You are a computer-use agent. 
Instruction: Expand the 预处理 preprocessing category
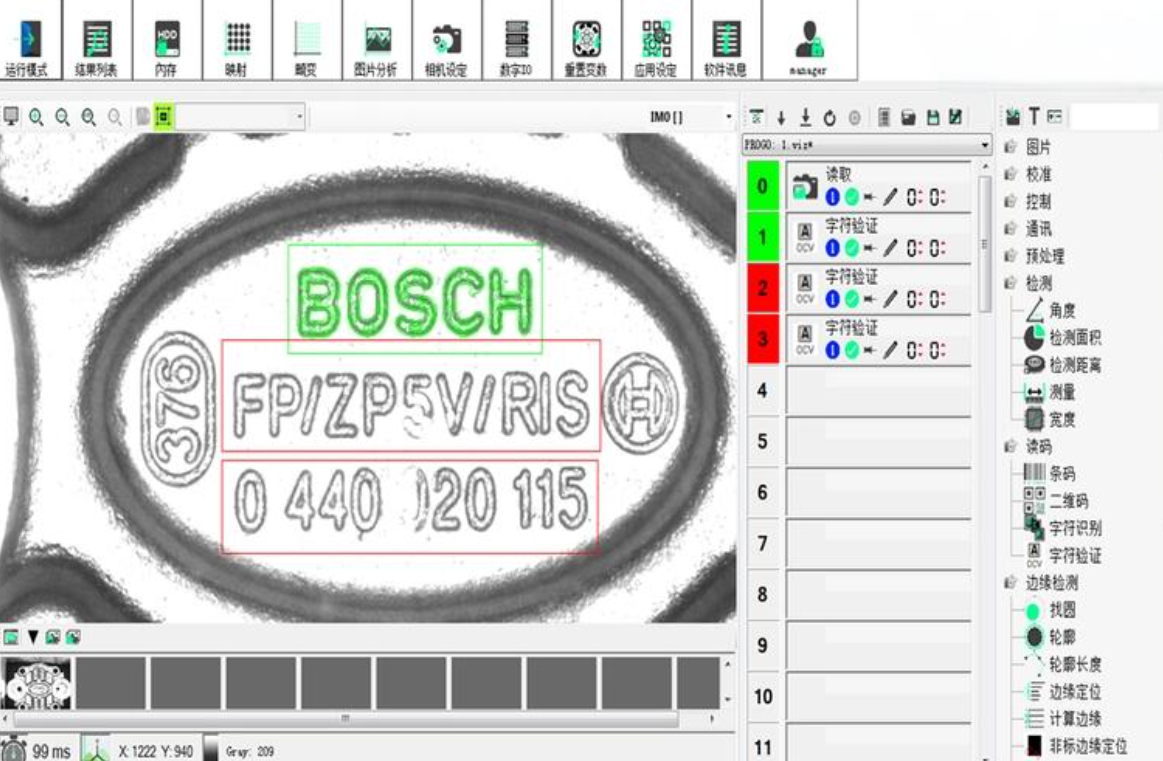click(x=1010, y=256)
